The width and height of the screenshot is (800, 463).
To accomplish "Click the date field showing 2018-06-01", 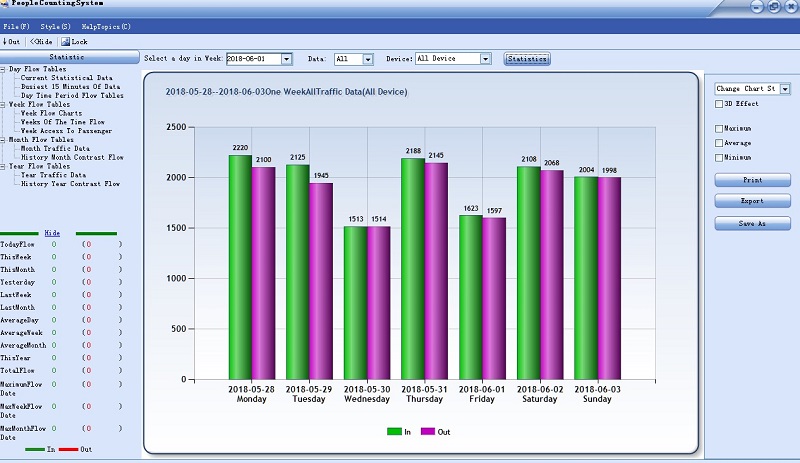I will click(x=254, y=59).
